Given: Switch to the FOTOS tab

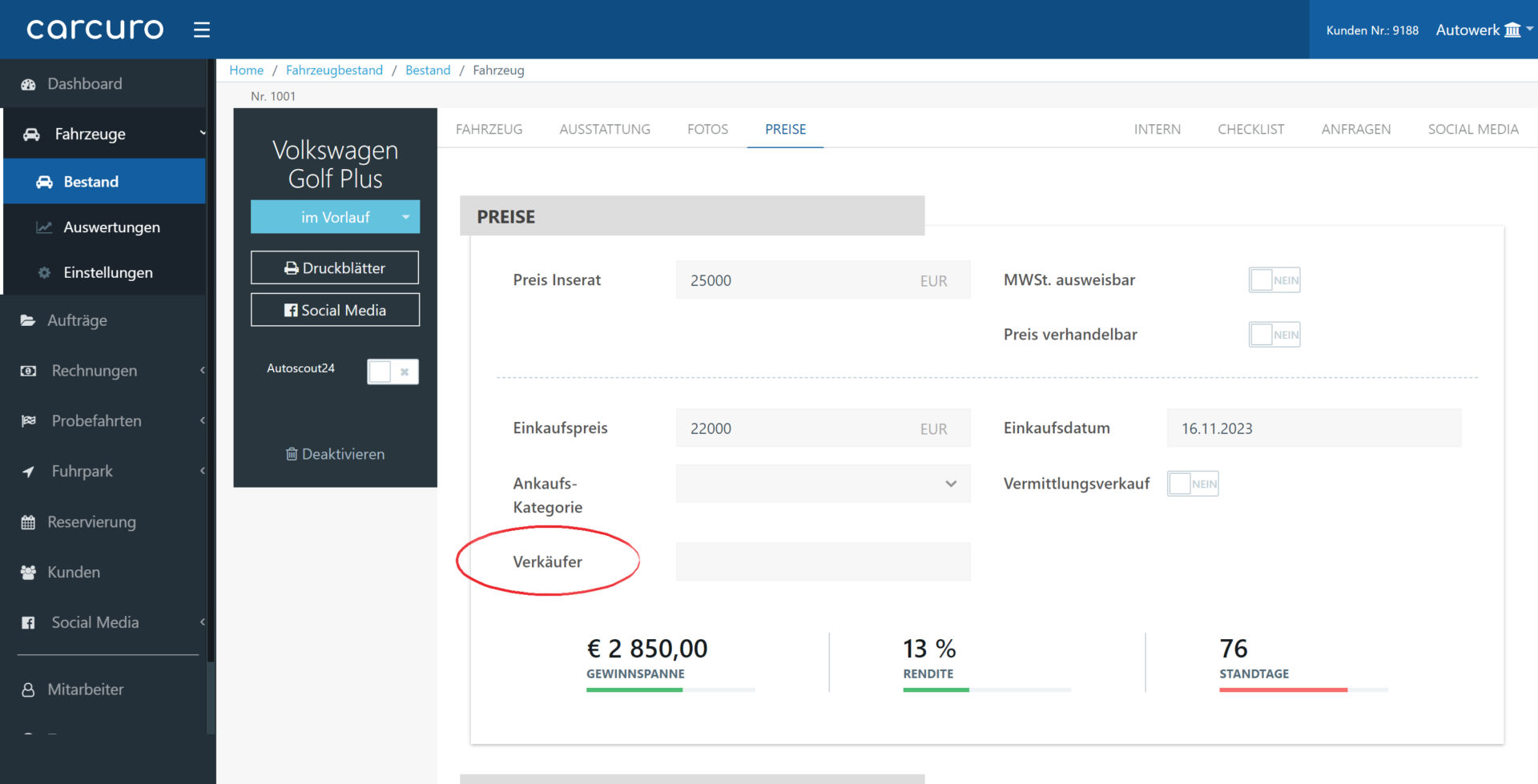Looking at the screenshot, I should click(707, 129).
